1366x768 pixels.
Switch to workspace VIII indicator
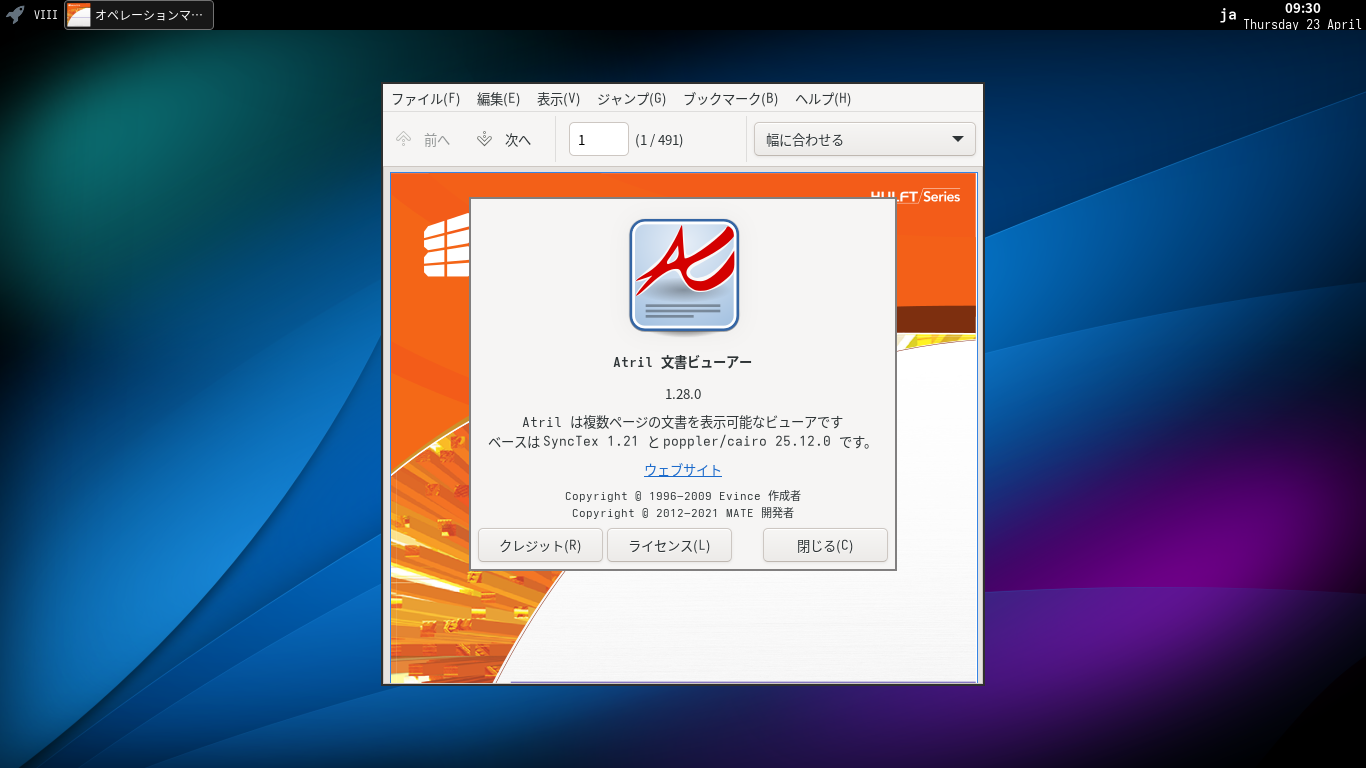coord(46,15)
